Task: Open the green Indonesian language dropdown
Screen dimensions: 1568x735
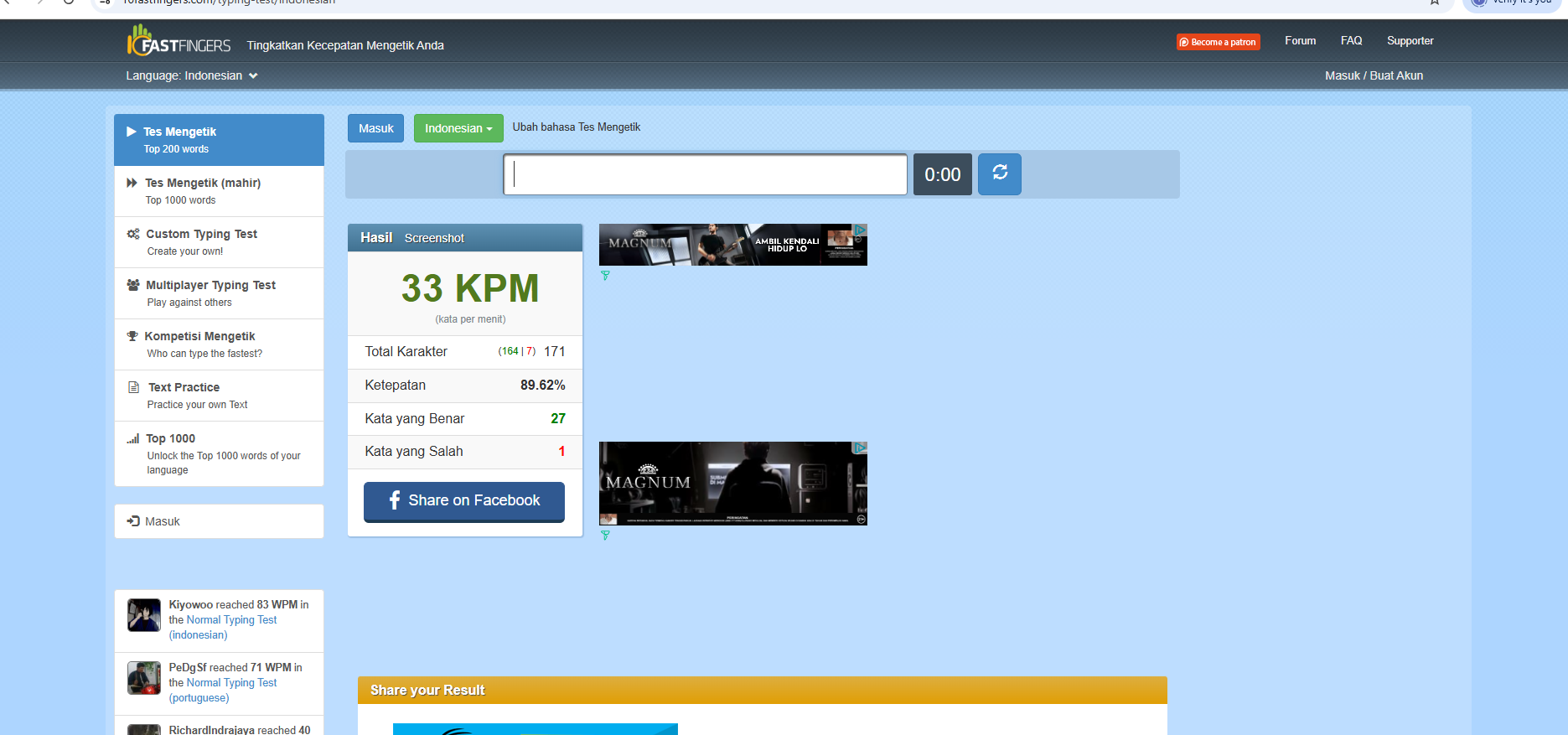Action: (458, 128)
